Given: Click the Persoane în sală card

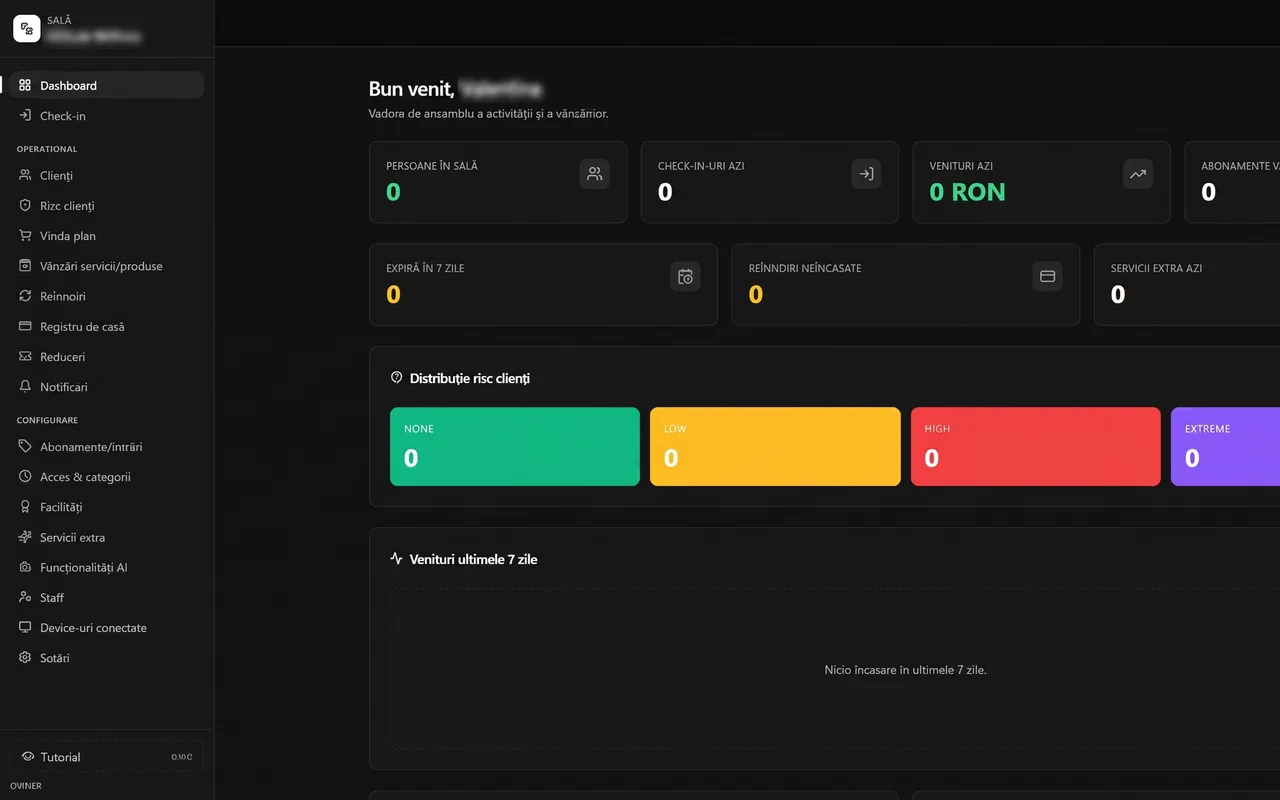Looking at the screenshot, I should [x=498, y=182].
